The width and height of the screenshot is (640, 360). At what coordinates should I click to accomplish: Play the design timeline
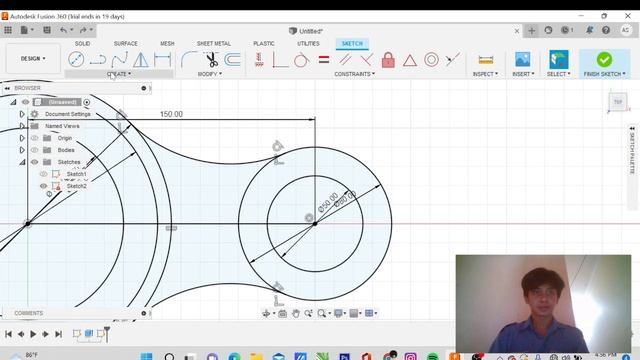33,334
